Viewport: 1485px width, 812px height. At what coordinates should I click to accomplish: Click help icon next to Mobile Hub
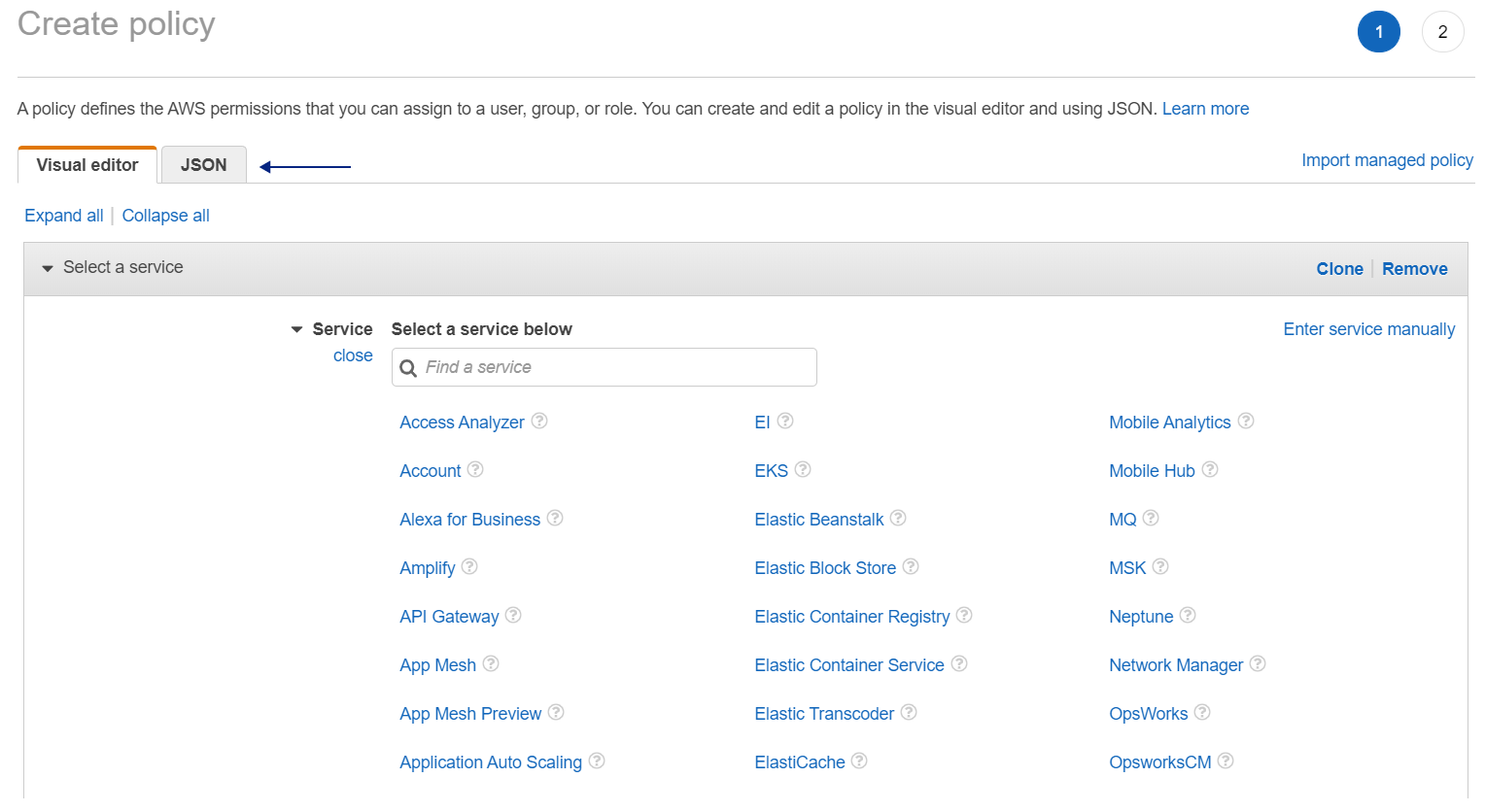click(x=1210, y=469)
